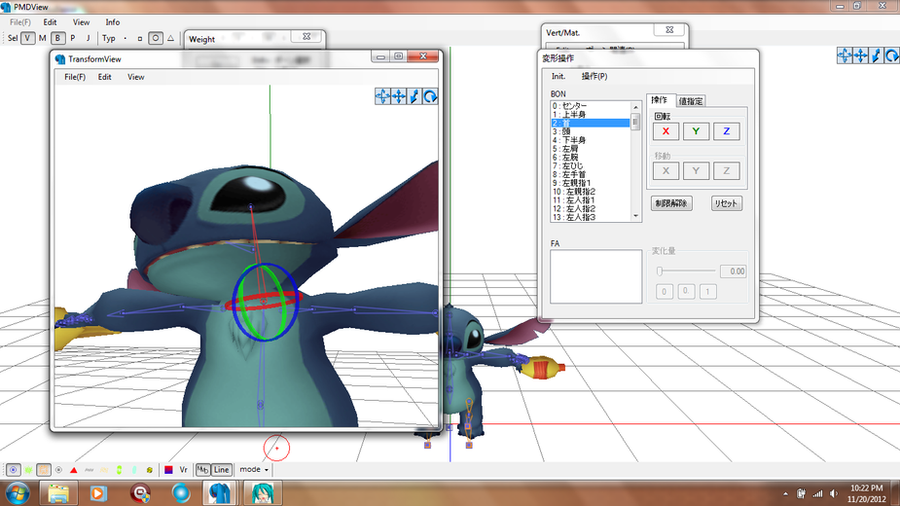The image size is (900, 506).
Task: Click the green Y rotation button
Action: point(696,131)
